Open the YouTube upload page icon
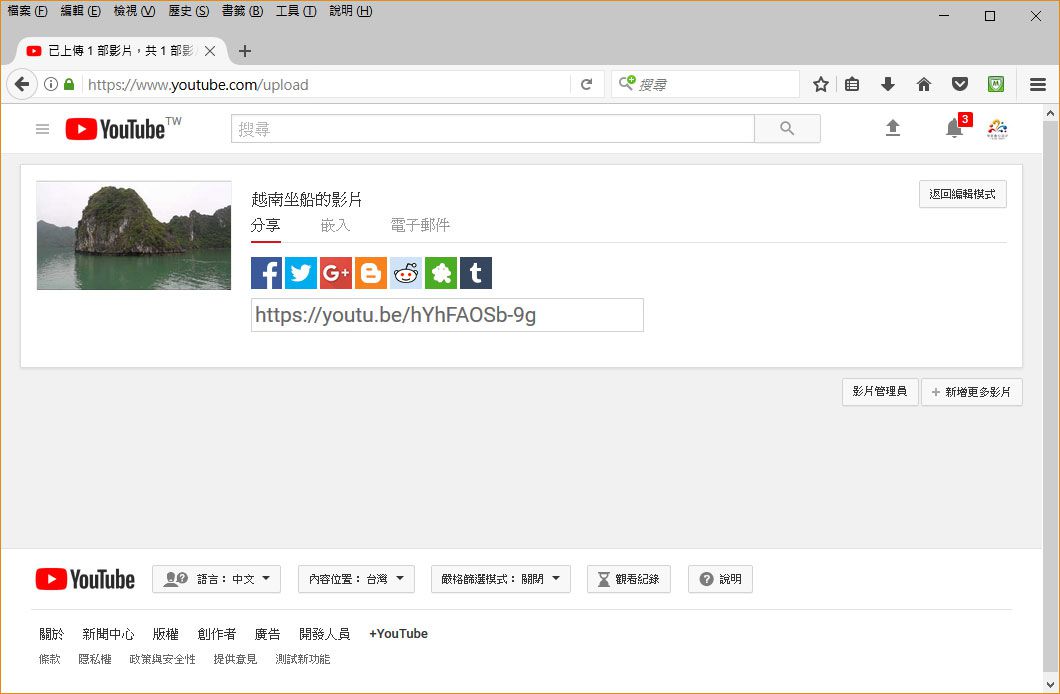Viewport: 1060px width, 694px height. click(x=893, y=128)
